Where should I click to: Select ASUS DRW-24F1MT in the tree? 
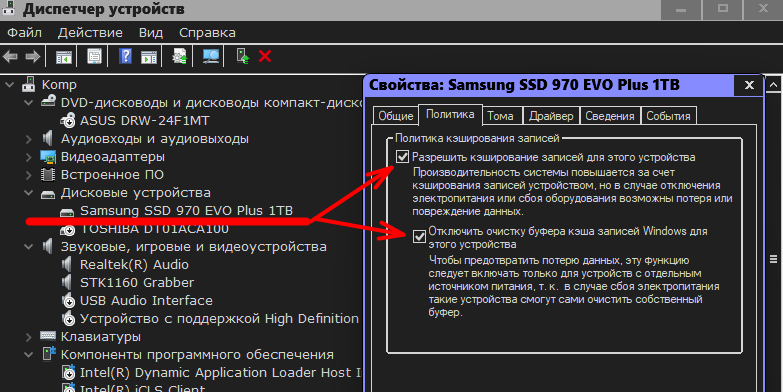pyautogui.click(x=145, y=121)
